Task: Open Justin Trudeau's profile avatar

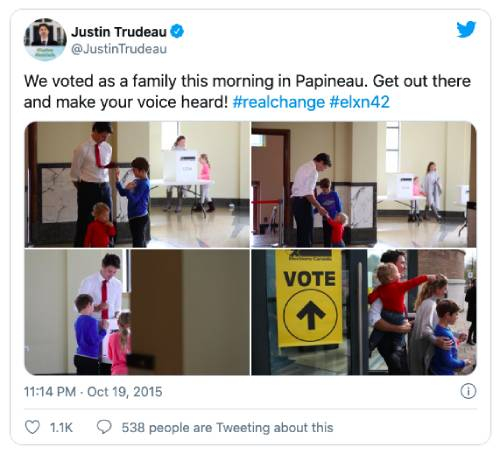Action: 45,39
